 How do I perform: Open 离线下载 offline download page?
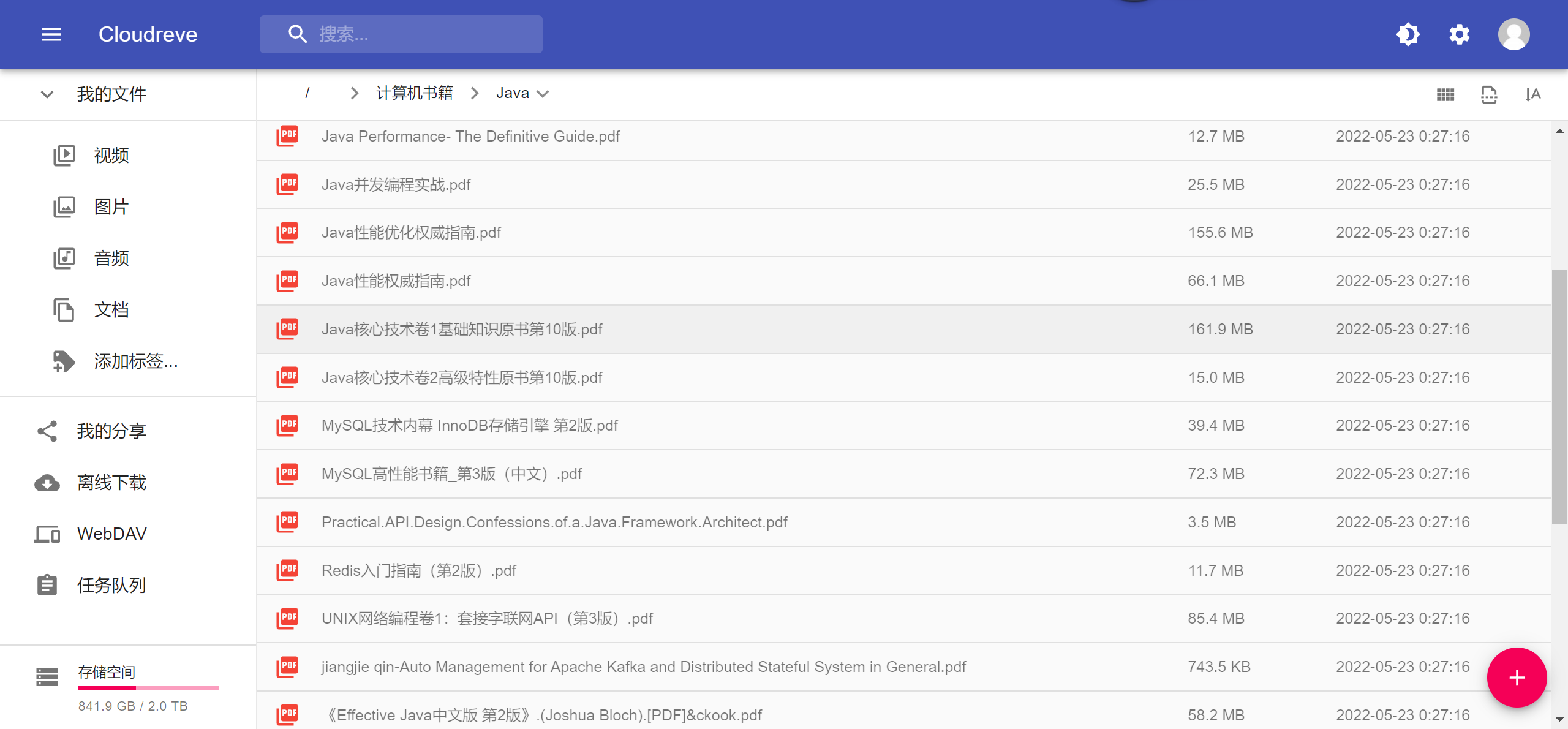[111, 483]
